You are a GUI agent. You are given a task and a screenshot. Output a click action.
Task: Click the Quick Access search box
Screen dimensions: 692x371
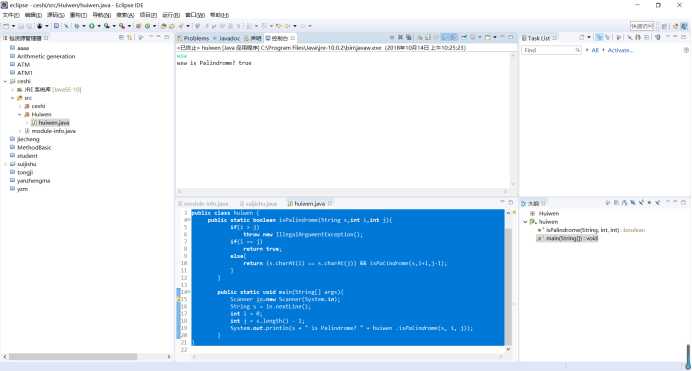coord(643,26)
